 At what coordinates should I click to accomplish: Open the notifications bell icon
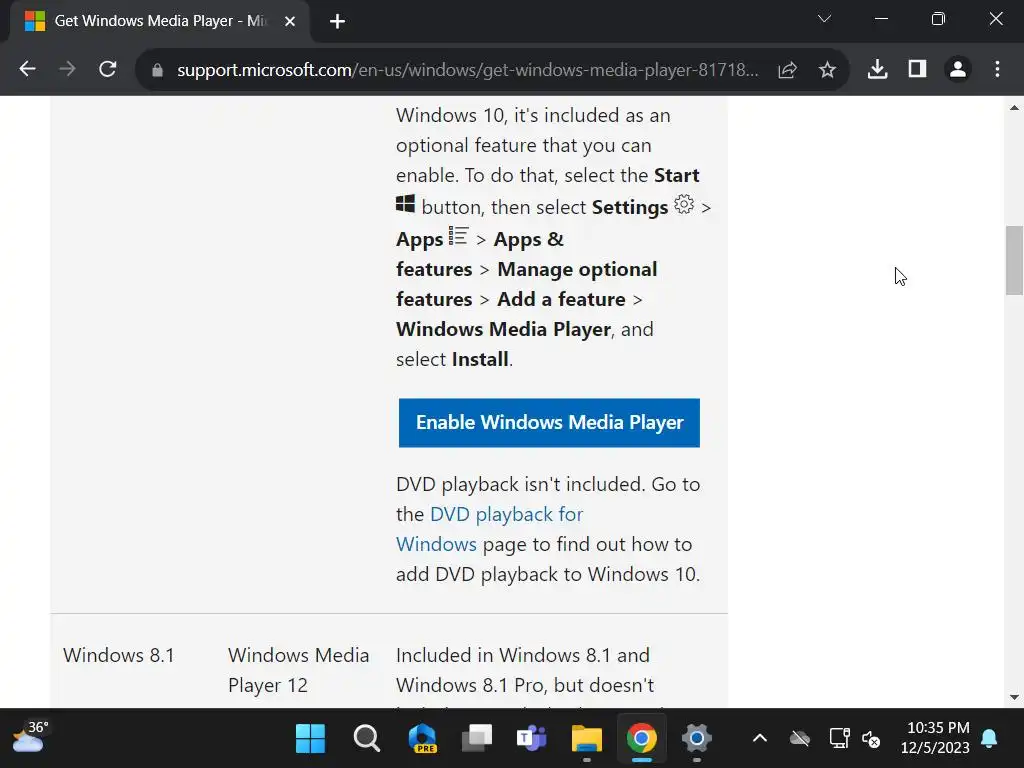coord(989,739)
